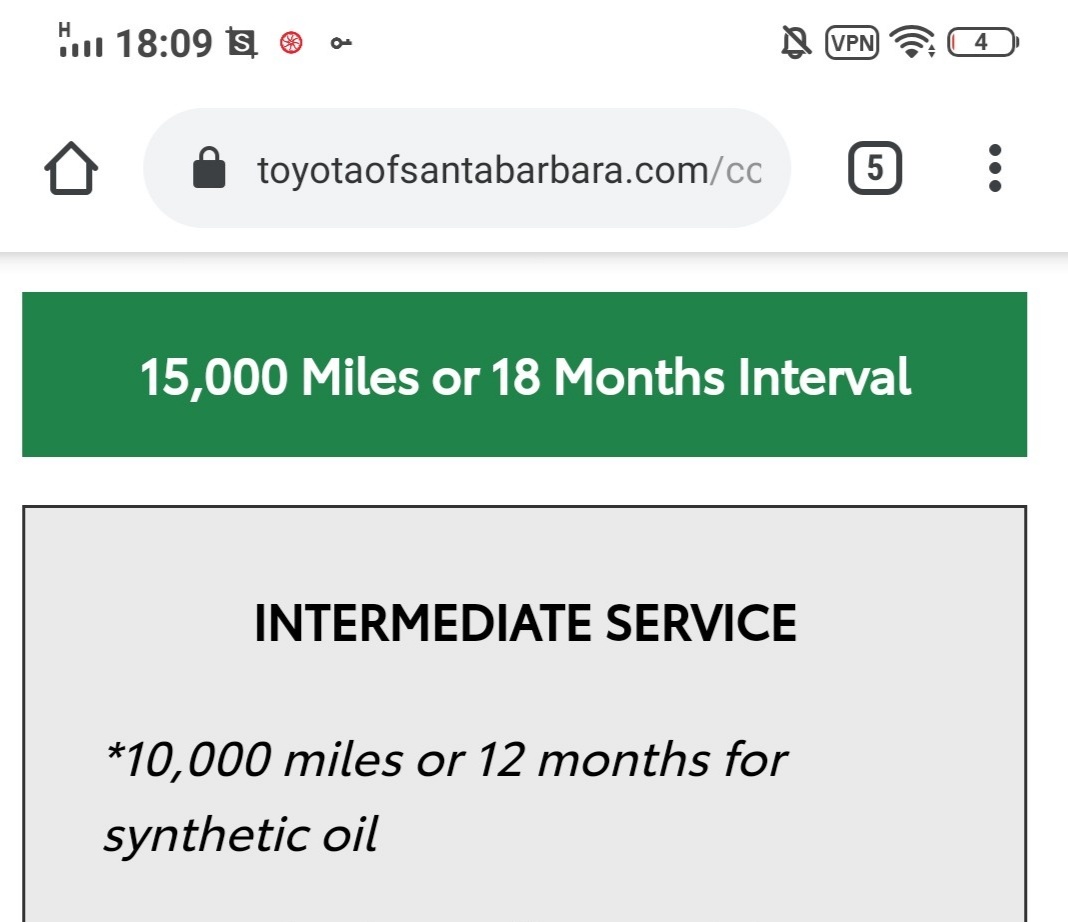Tap the truncated URL path after .com

point(736,170)
